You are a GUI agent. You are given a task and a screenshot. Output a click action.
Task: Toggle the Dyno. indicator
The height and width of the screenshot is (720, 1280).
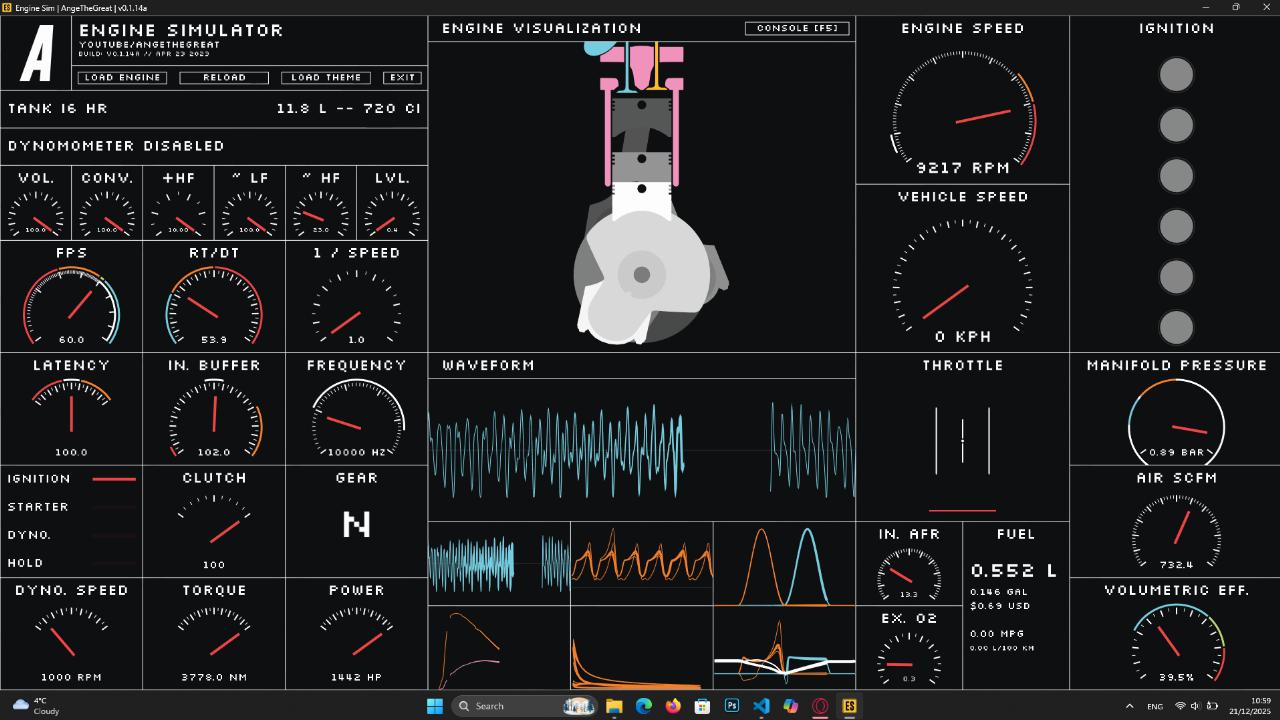113,535
